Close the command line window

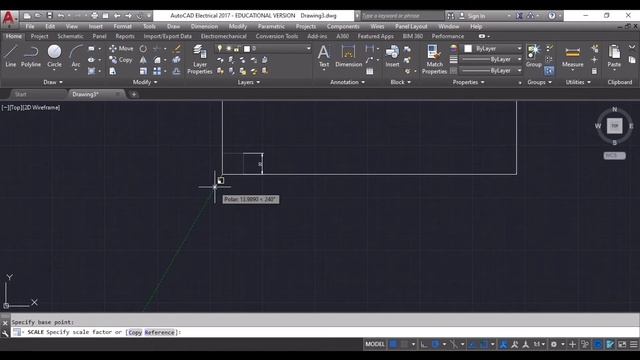pyautogui.click(x=5, y=323)
